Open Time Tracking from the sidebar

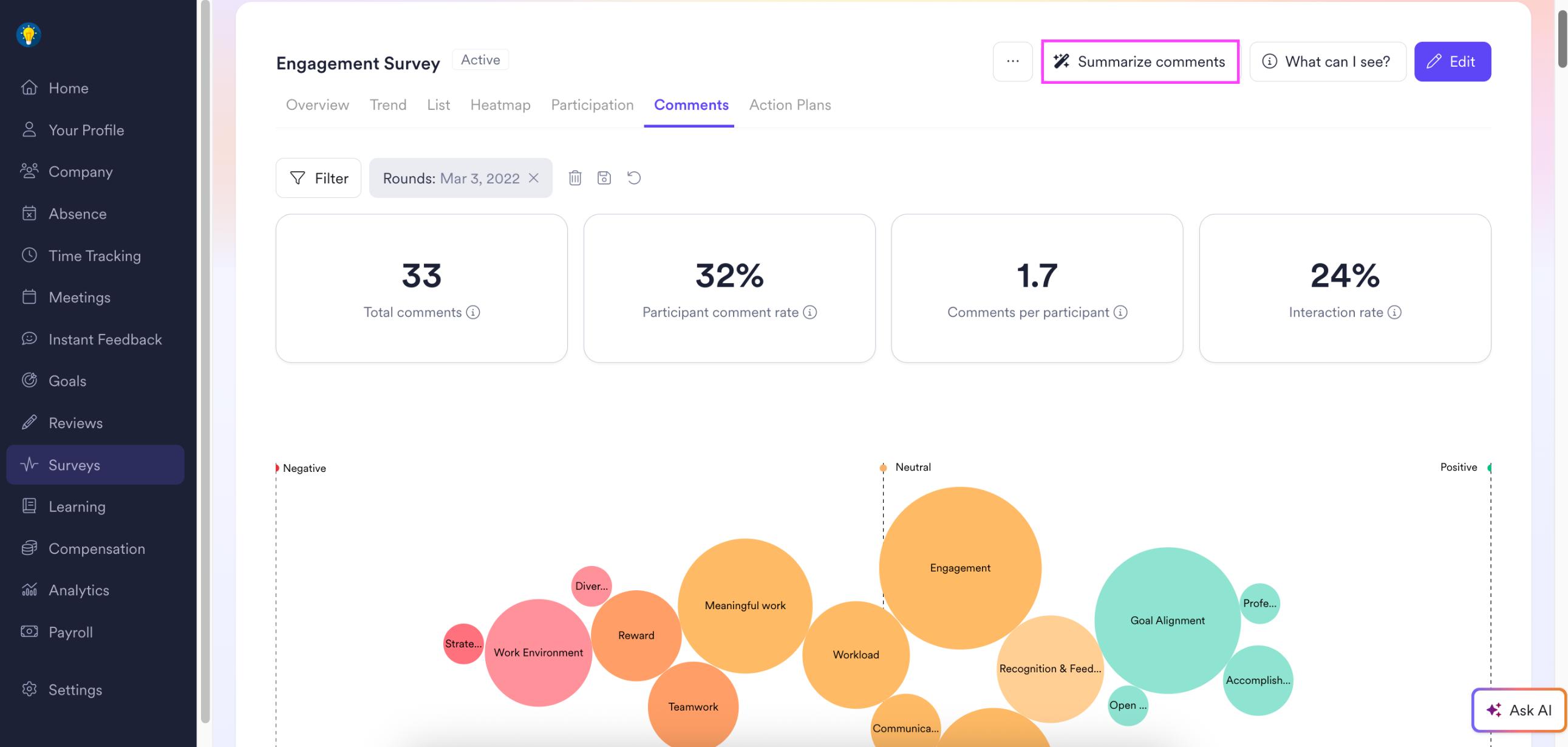pyautogui.click(x=94, y=255)
